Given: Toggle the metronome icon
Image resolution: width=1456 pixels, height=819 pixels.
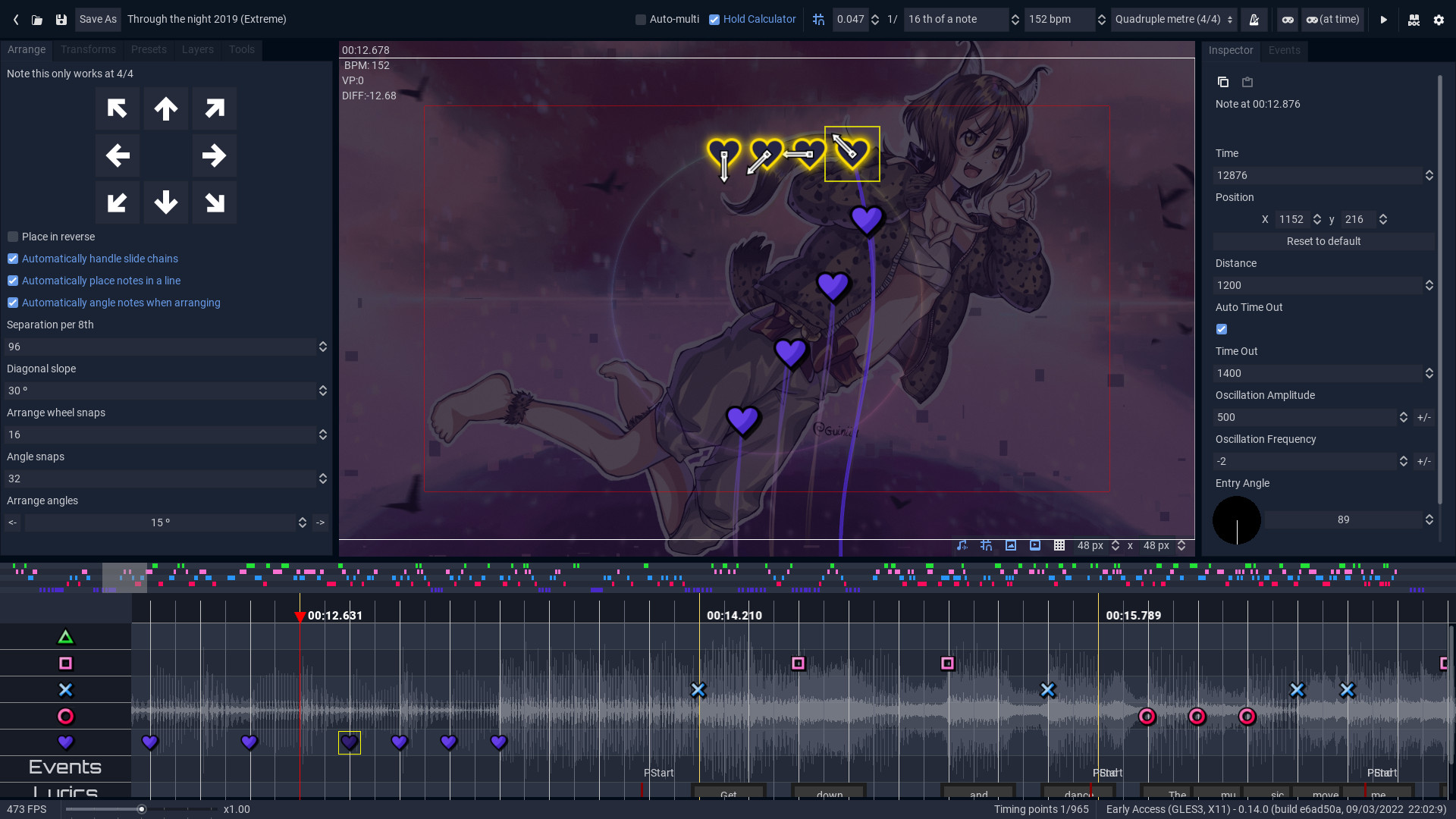Looking at the screenshot, I should coord(1254,20).
